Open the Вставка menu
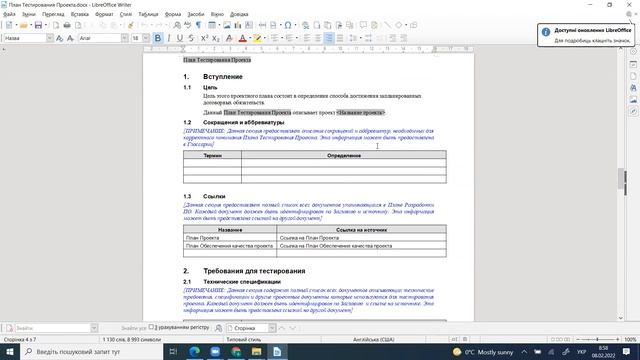 click(80, 14)
